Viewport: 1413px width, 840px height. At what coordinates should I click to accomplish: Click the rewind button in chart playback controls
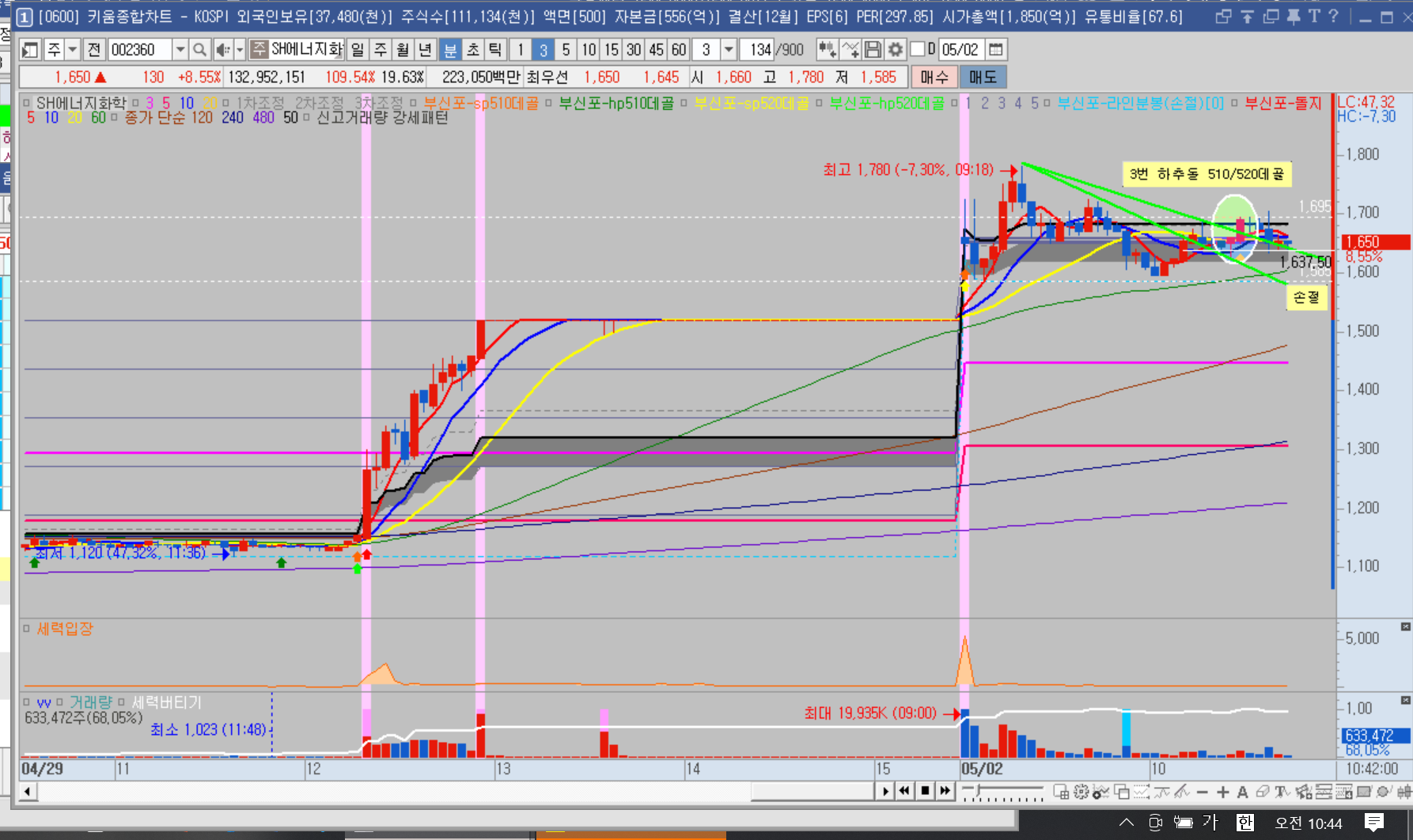tap(904, 792)
